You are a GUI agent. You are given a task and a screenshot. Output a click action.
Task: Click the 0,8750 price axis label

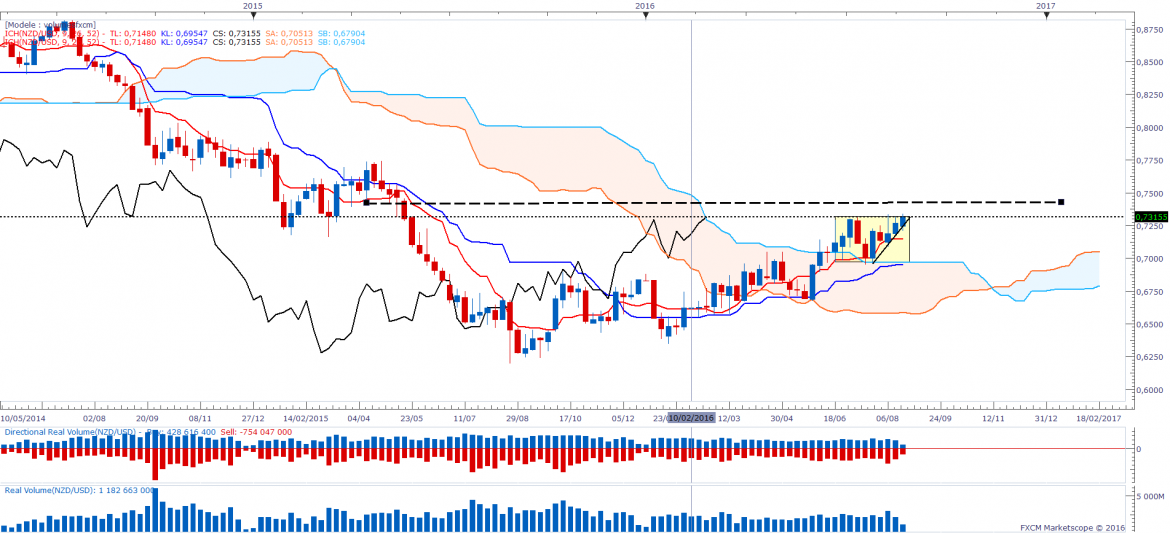[1150, 30]
